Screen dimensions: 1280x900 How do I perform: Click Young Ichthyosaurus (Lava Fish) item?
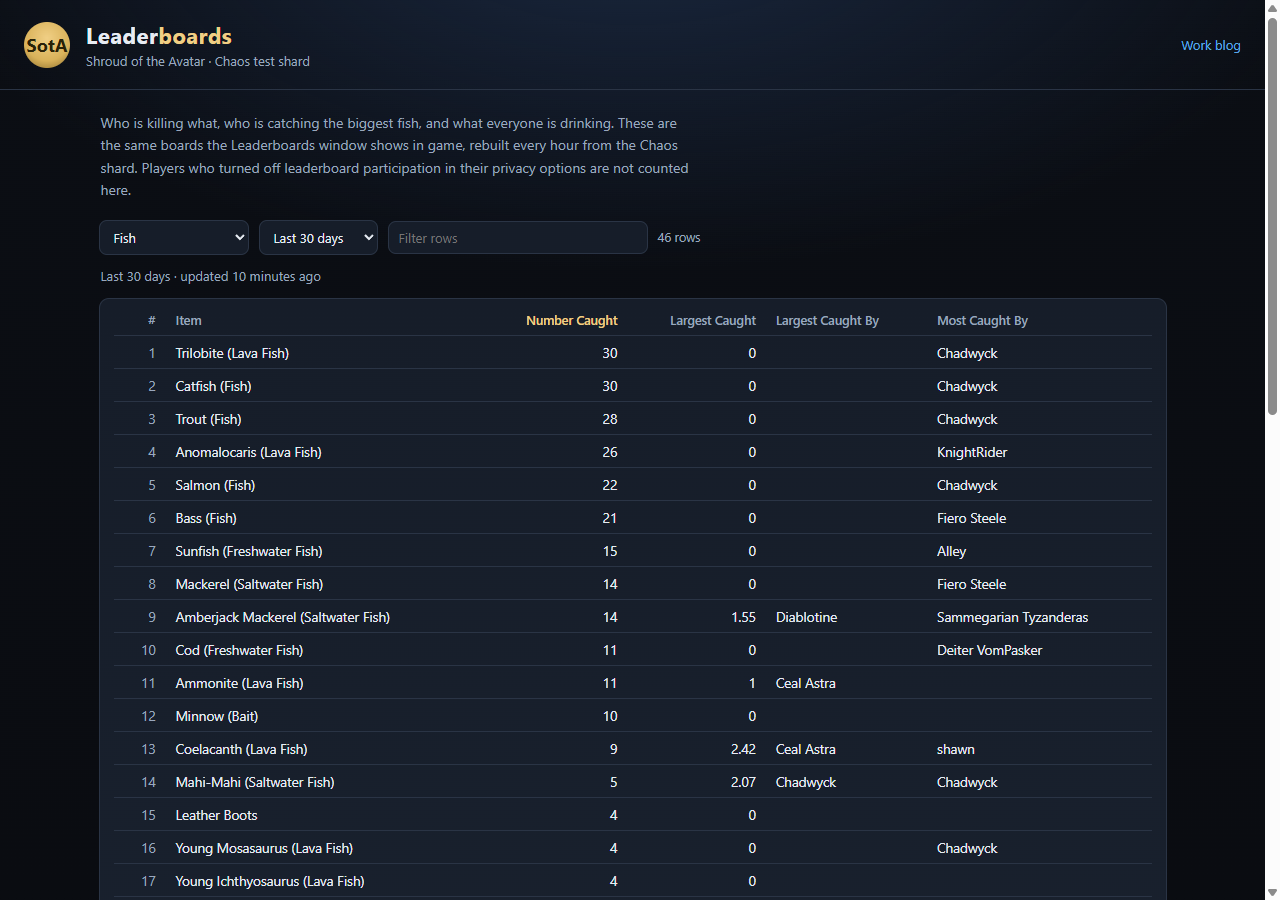pyautogui.click(x=270, y=881)
